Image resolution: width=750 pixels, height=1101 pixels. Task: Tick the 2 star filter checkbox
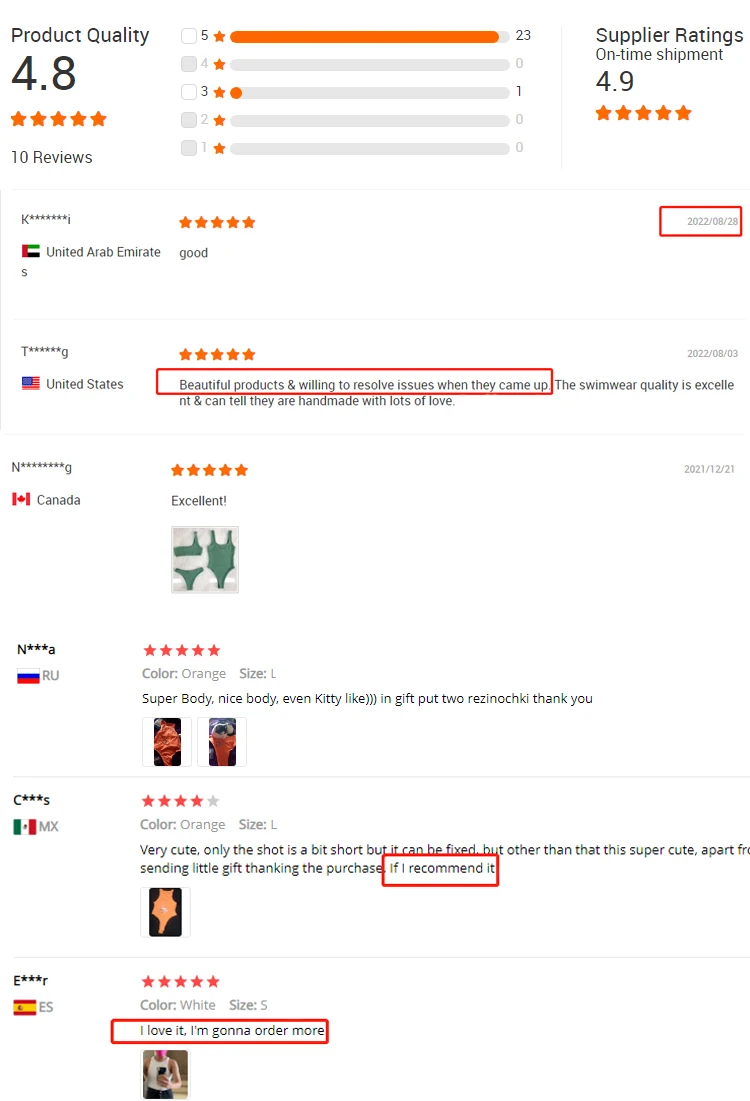coord(188,120)
